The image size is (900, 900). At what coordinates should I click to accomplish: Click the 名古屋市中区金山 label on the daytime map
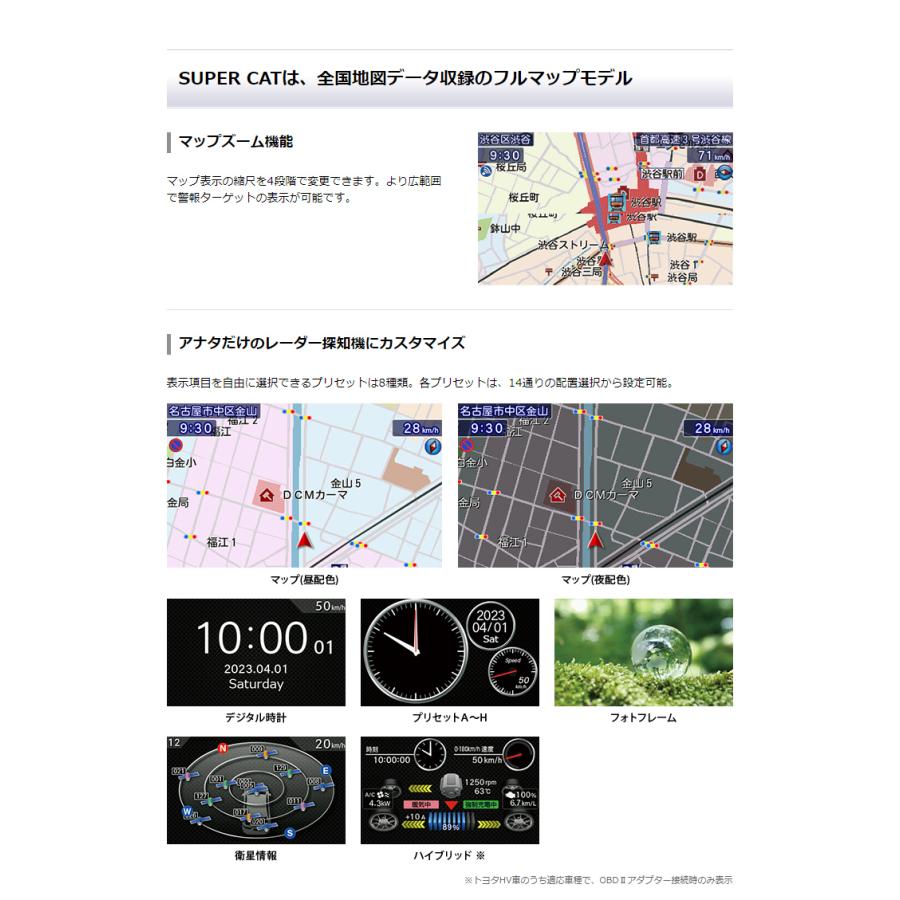coord(213,411)
